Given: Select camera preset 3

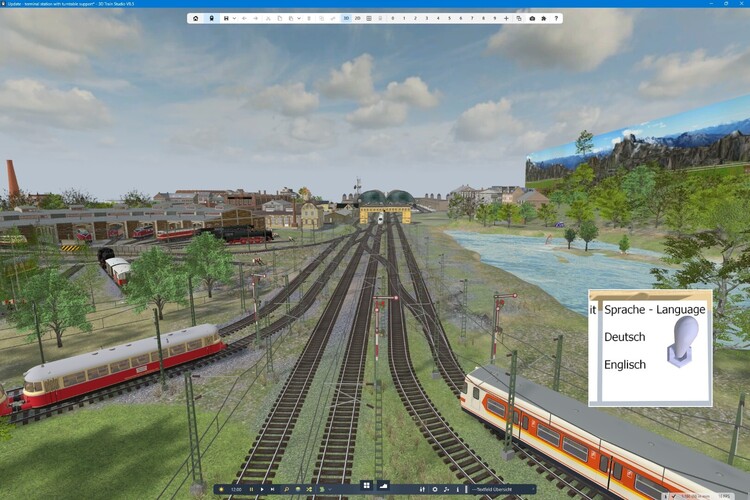Looking at the screenshot, I should [427, 18].
